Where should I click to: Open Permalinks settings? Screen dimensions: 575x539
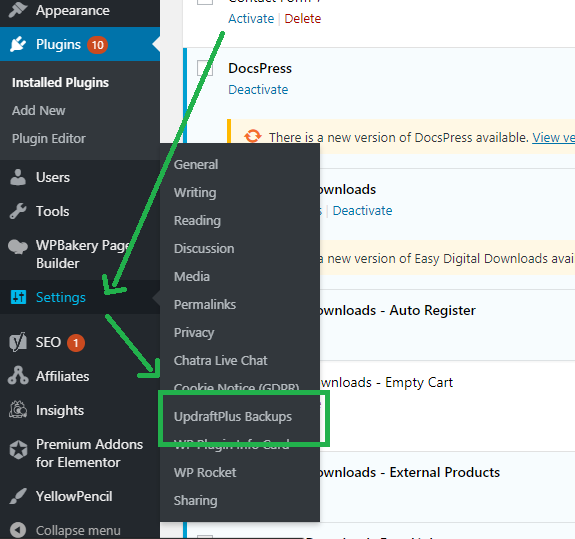(x=205, y=304)
